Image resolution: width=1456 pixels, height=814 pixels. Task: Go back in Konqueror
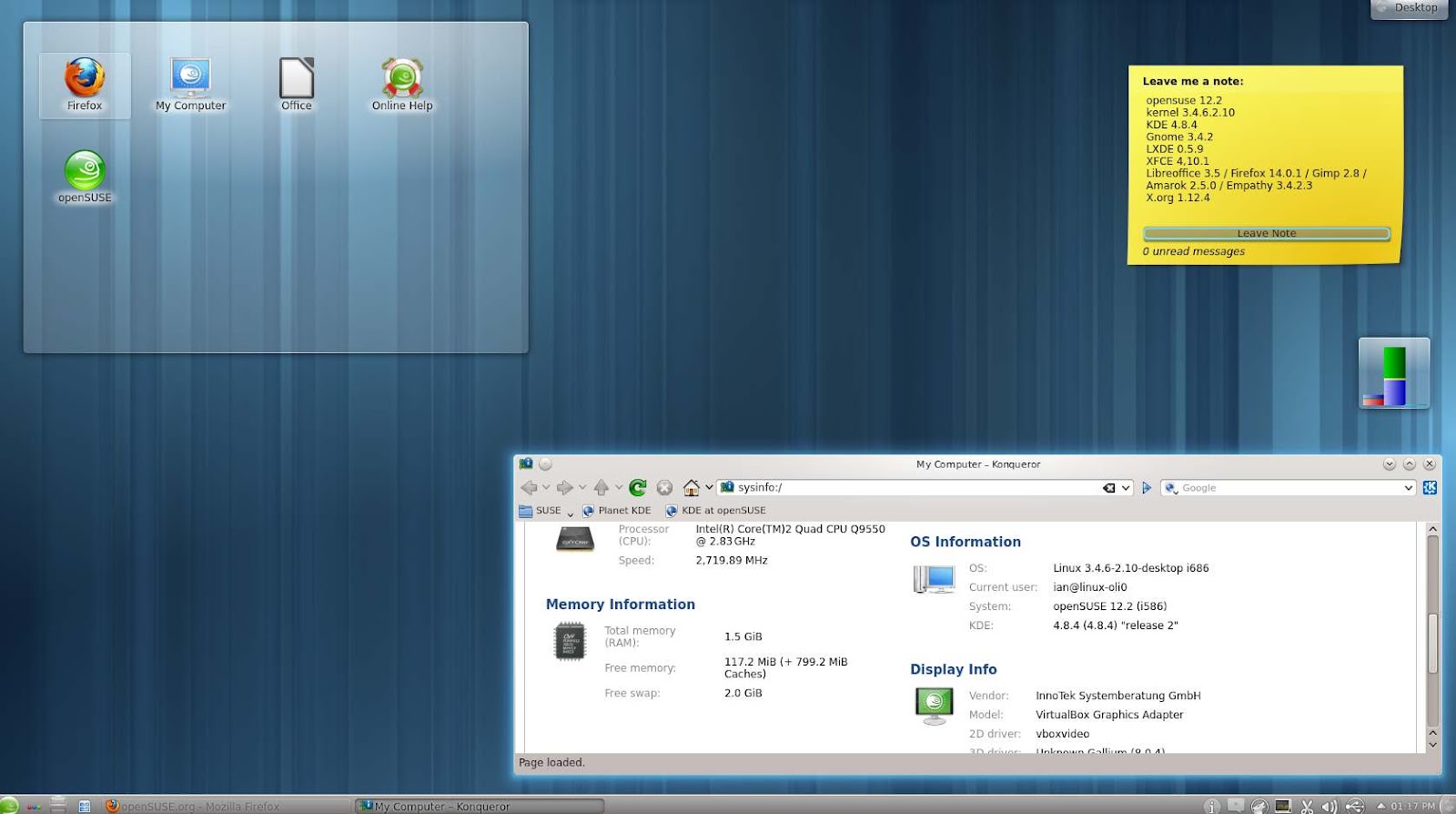point(529,487)
